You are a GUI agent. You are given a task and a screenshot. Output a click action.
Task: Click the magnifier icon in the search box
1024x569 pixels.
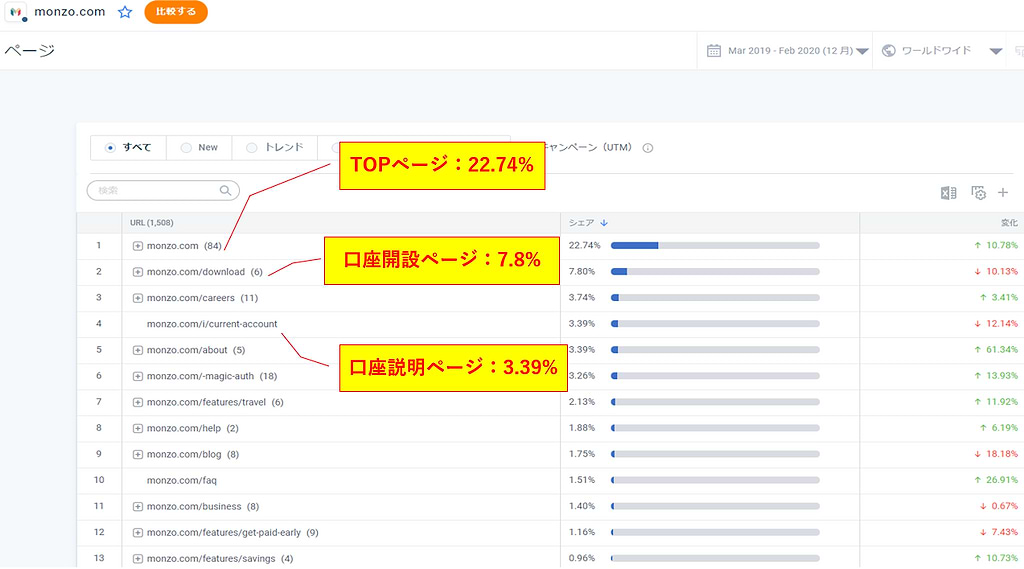point(225,190)
